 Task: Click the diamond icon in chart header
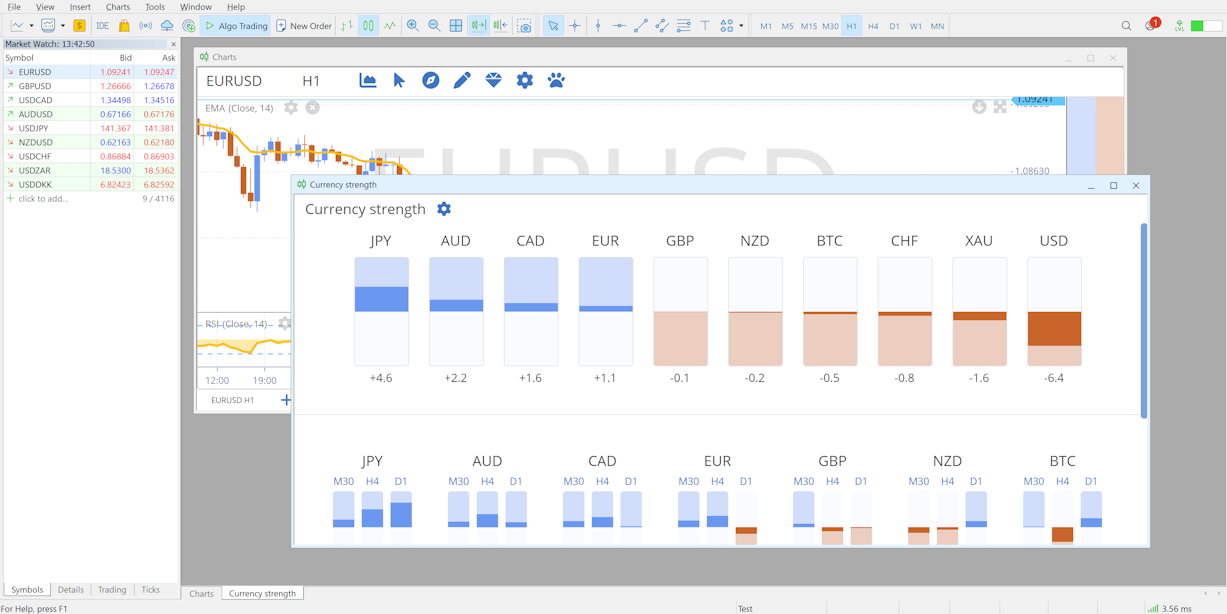(x=493, y=80)
